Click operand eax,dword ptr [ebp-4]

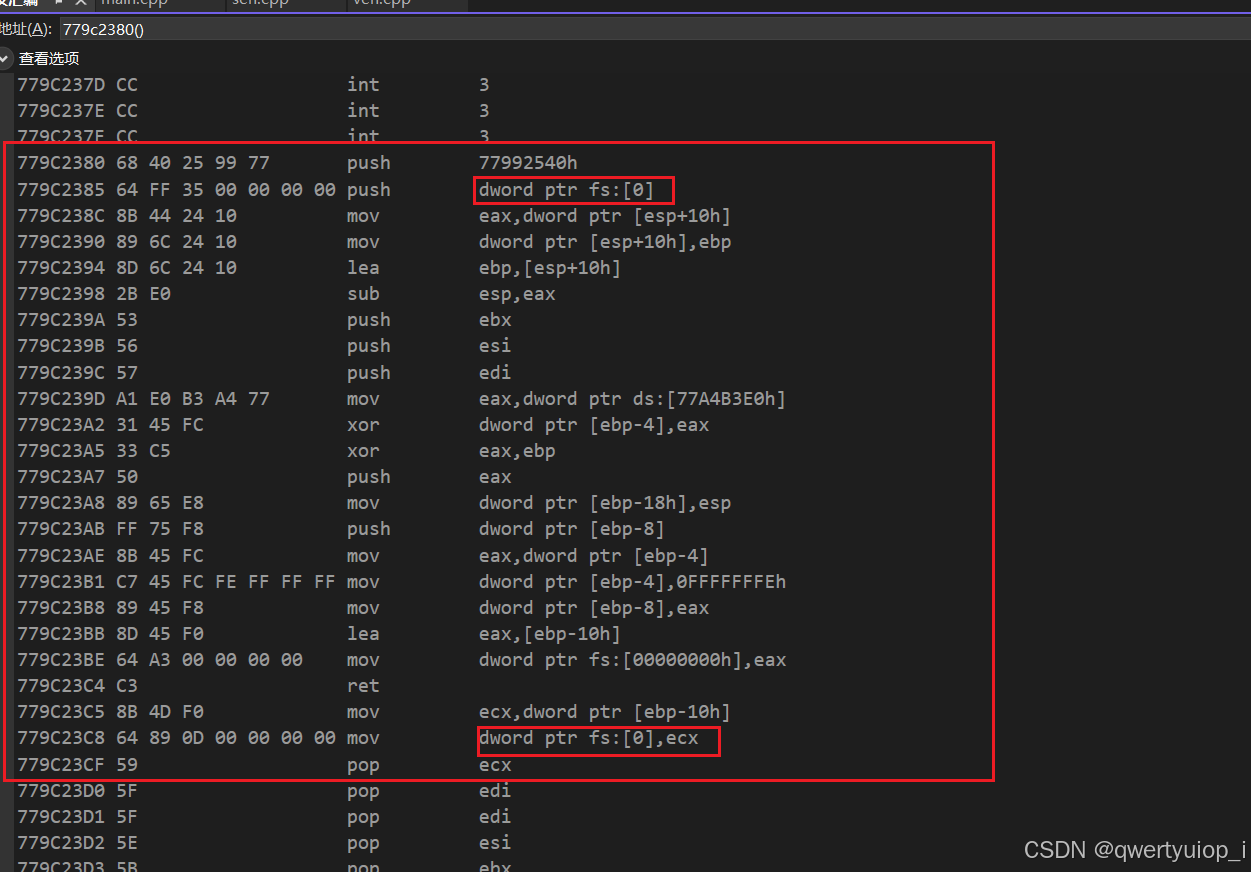click(594, 556)
